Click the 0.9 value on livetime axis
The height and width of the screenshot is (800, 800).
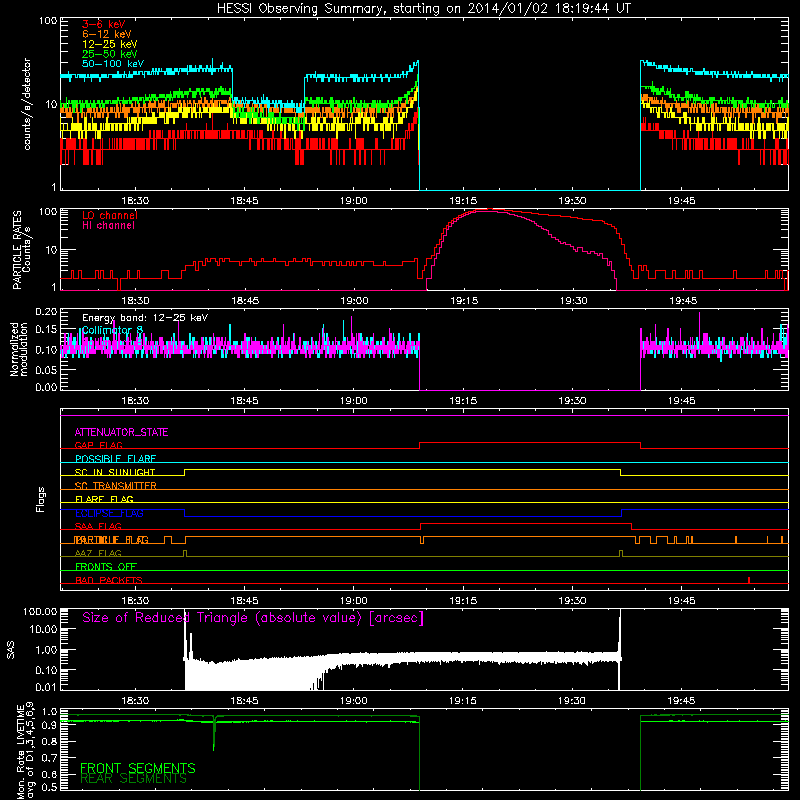point(49,726)
